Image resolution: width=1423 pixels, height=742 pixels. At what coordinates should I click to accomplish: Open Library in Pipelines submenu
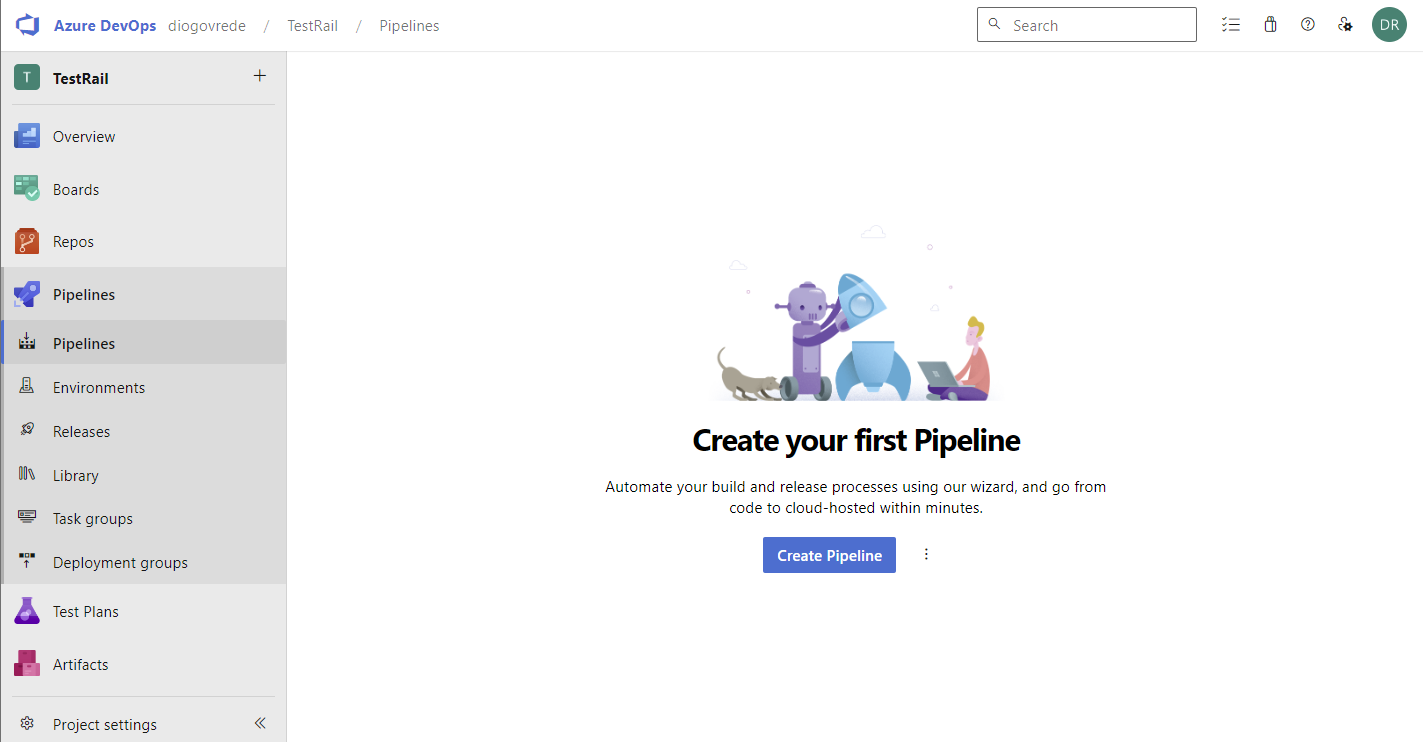pos(75,476)
